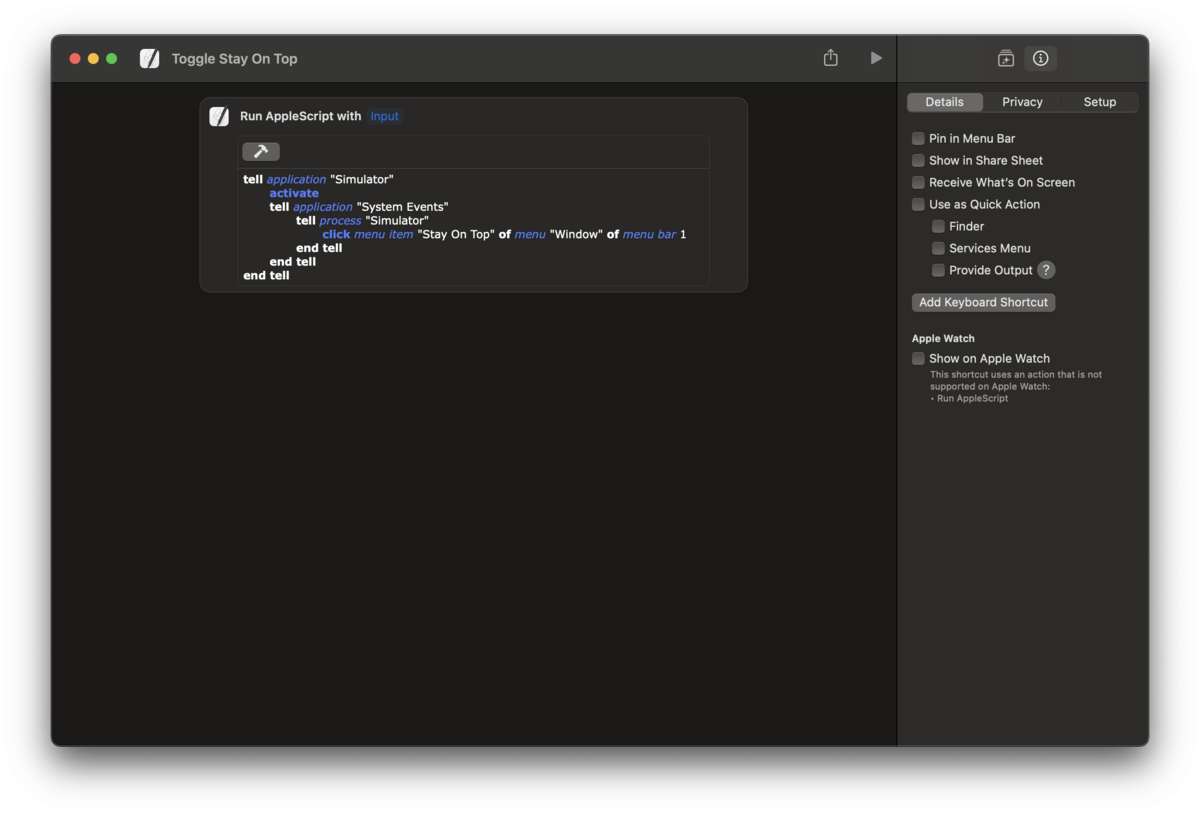The height and width of the screenshot is (814, 1200).
Task: Compile the script with the hammer icon
Action: (x=260, y=151)
